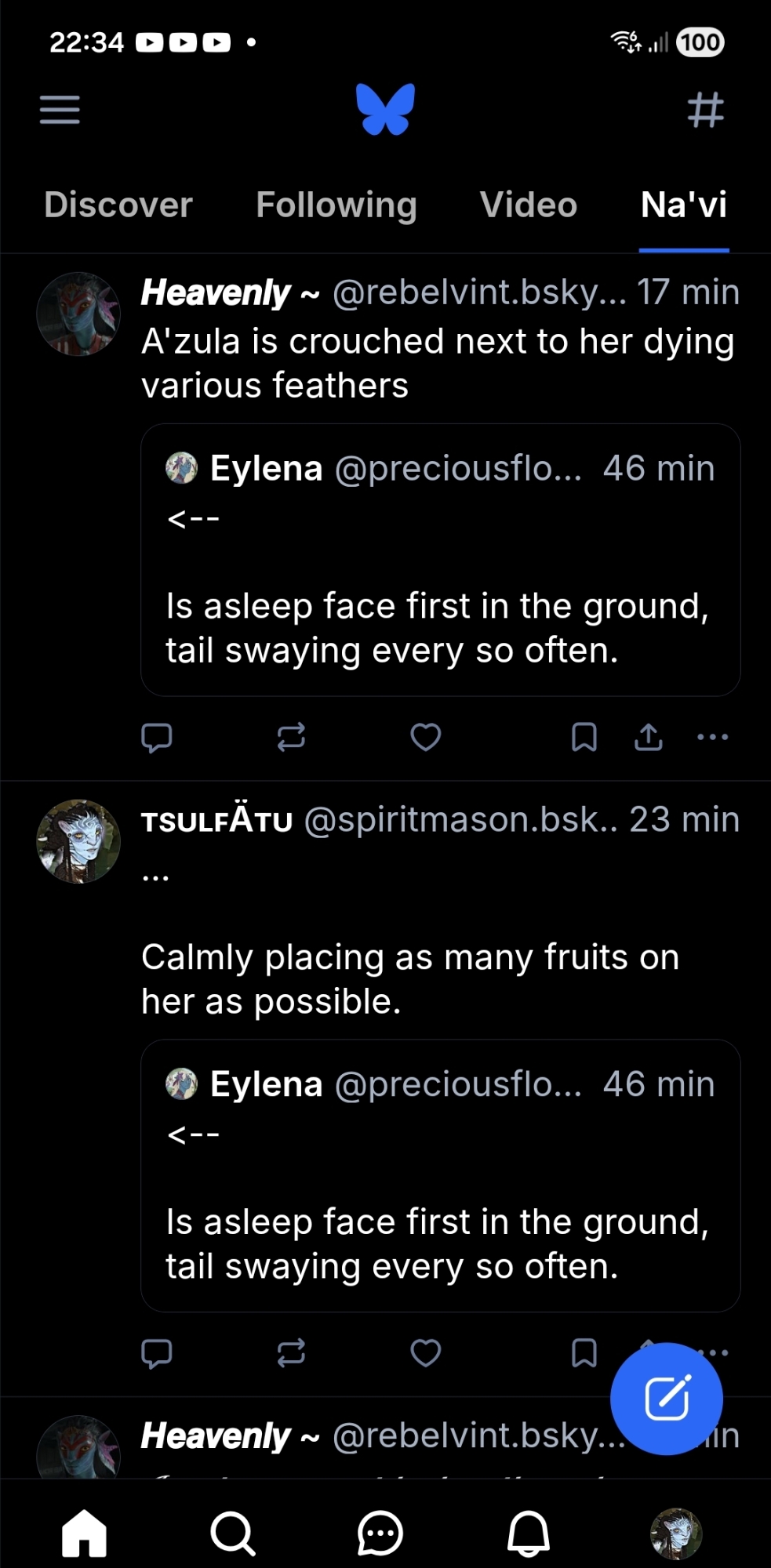Open Tsulfätu's profile avatar
771x1568 pixels.
[x=78, y=841]
